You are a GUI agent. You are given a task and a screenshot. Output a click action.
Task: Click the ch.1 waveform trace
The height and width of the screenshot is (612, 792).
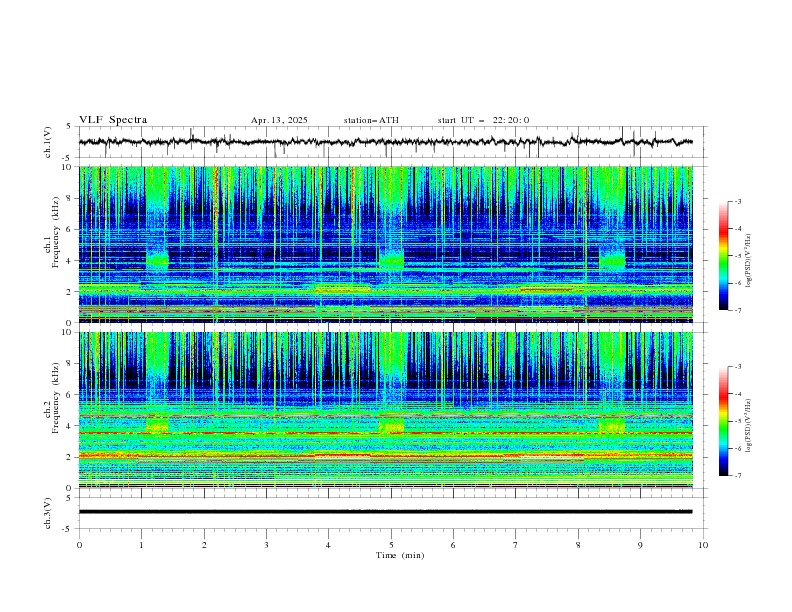tap(385, 142)
